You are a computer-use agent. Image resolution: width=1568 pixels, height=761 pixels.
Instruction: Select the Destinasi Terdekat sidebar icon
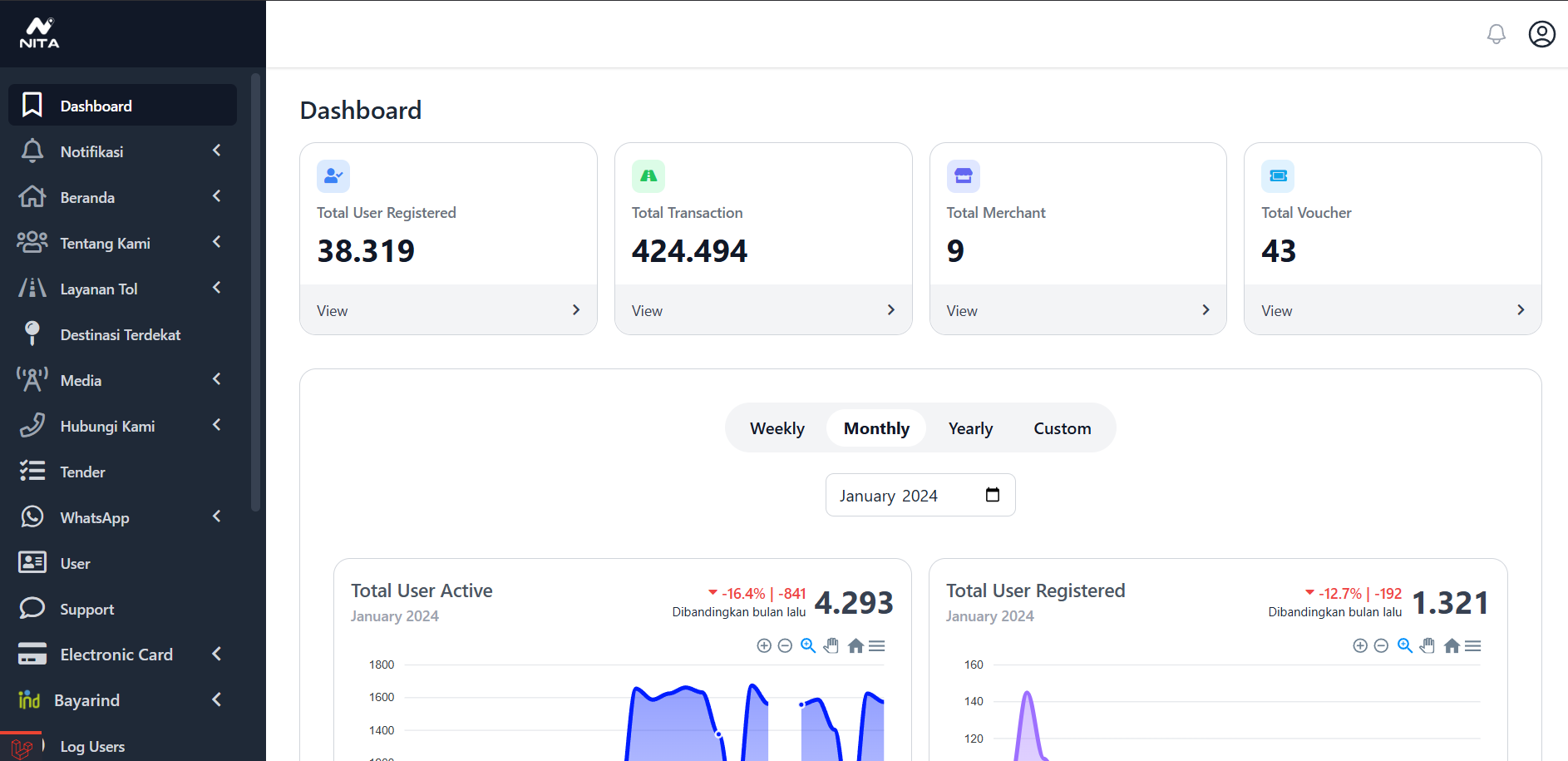32,334
